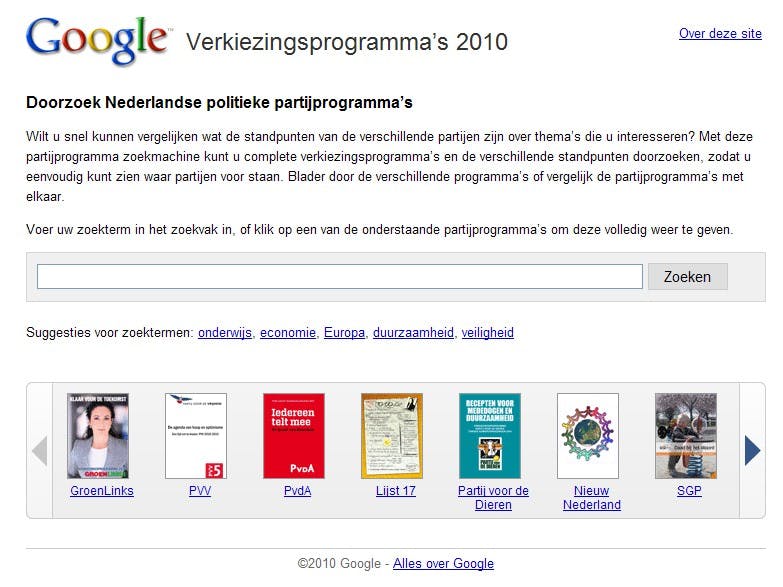Image resolution: width=783 pixels, height=587 pixels.
Task: Open the Nieuw Nederland programme cover
Action: [x=588, y=436]
